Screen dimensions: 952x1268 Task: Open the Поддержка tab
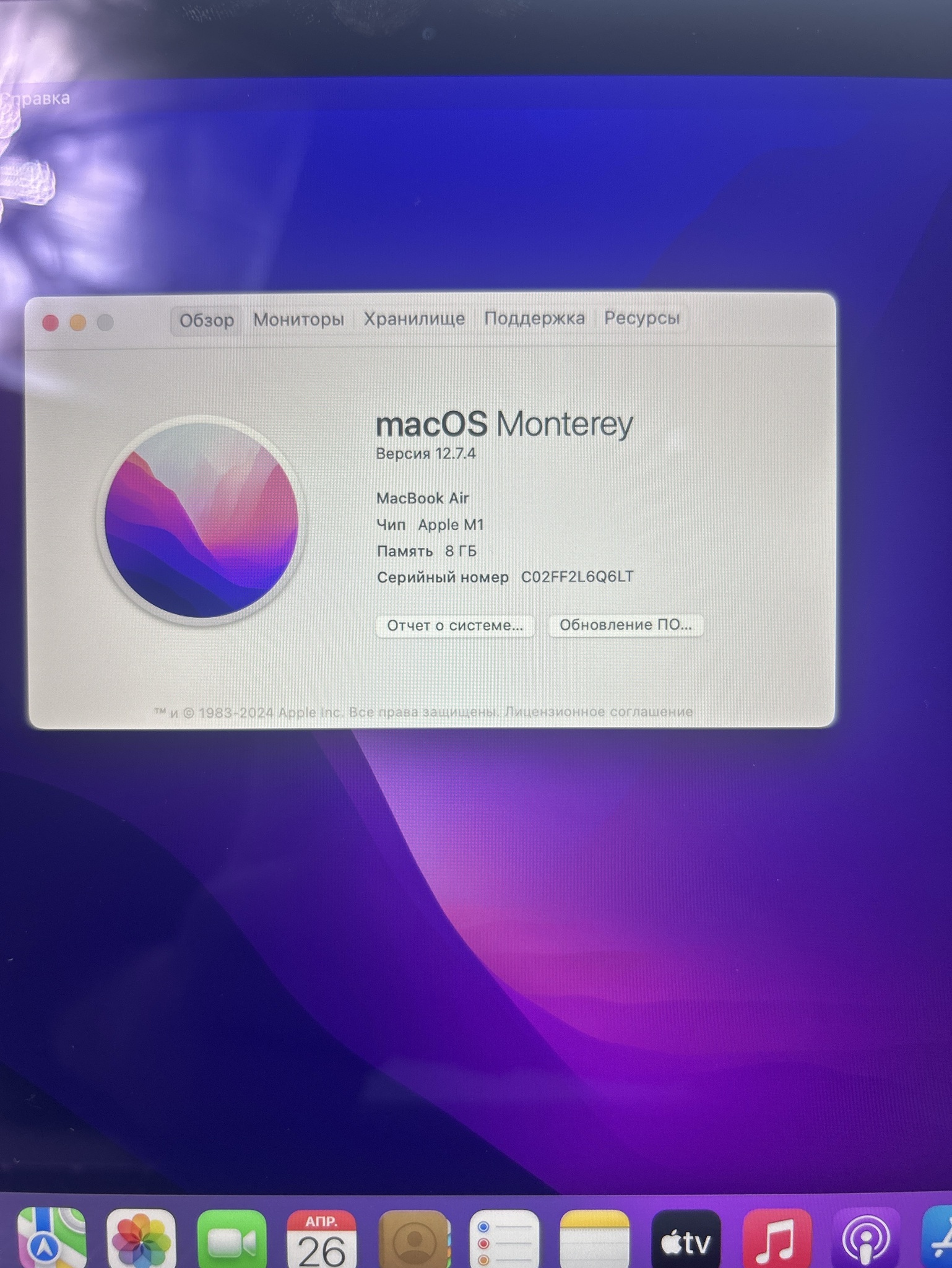(534, 318)
